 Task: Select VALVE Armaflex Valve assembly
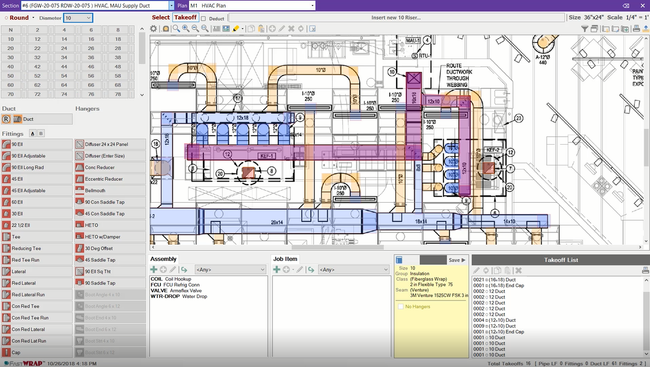(x=176, y=291)
